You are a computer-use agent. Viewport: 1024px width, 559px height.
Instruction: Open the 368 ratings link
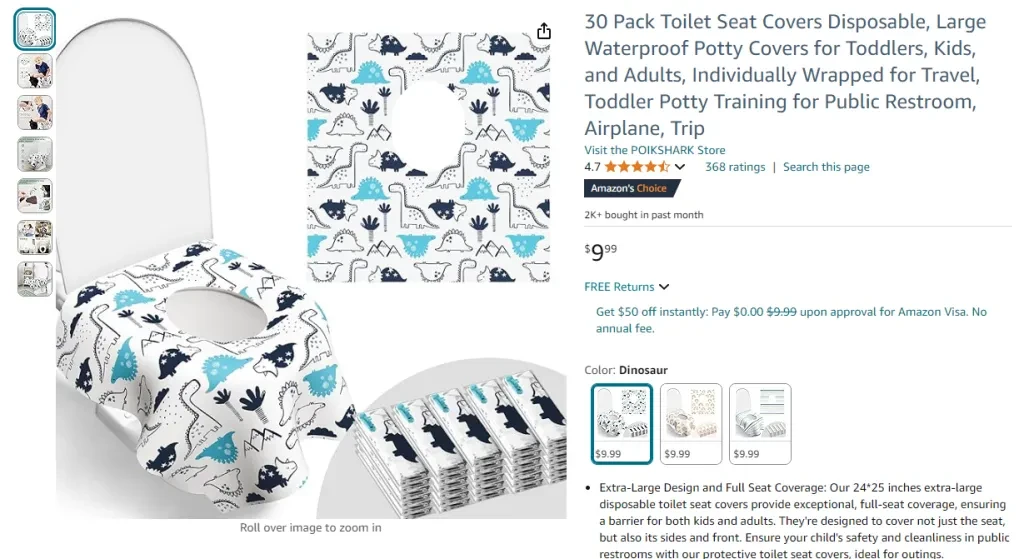735,167
